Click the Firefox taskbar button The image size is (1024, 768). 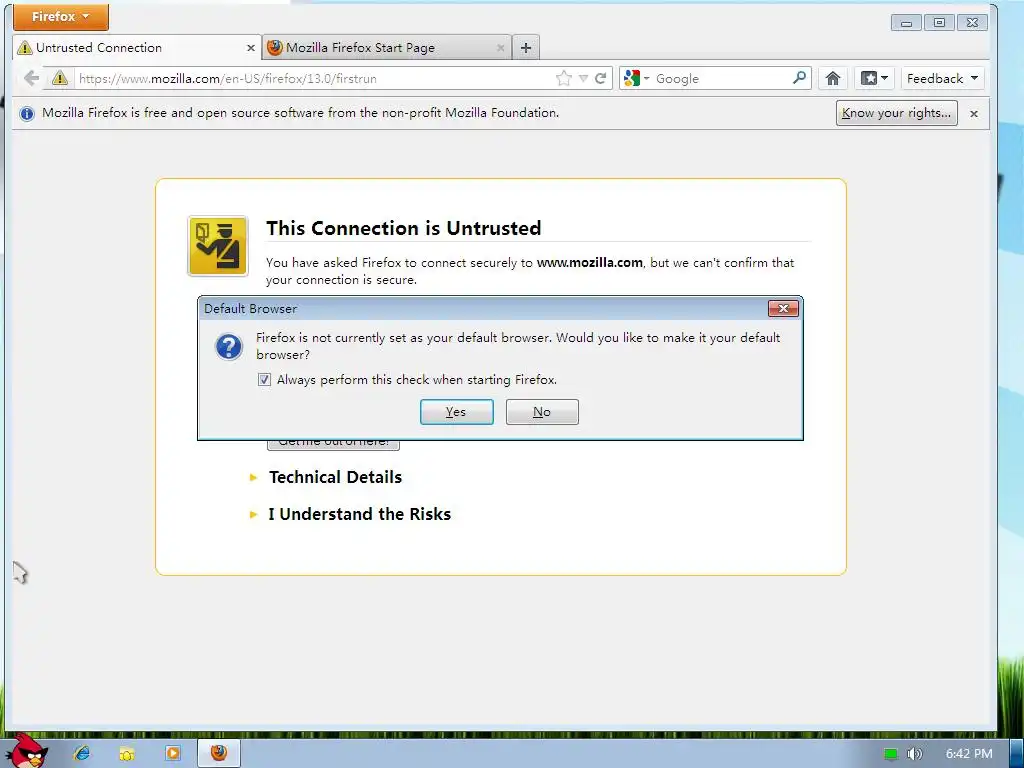tap(219, 753)
